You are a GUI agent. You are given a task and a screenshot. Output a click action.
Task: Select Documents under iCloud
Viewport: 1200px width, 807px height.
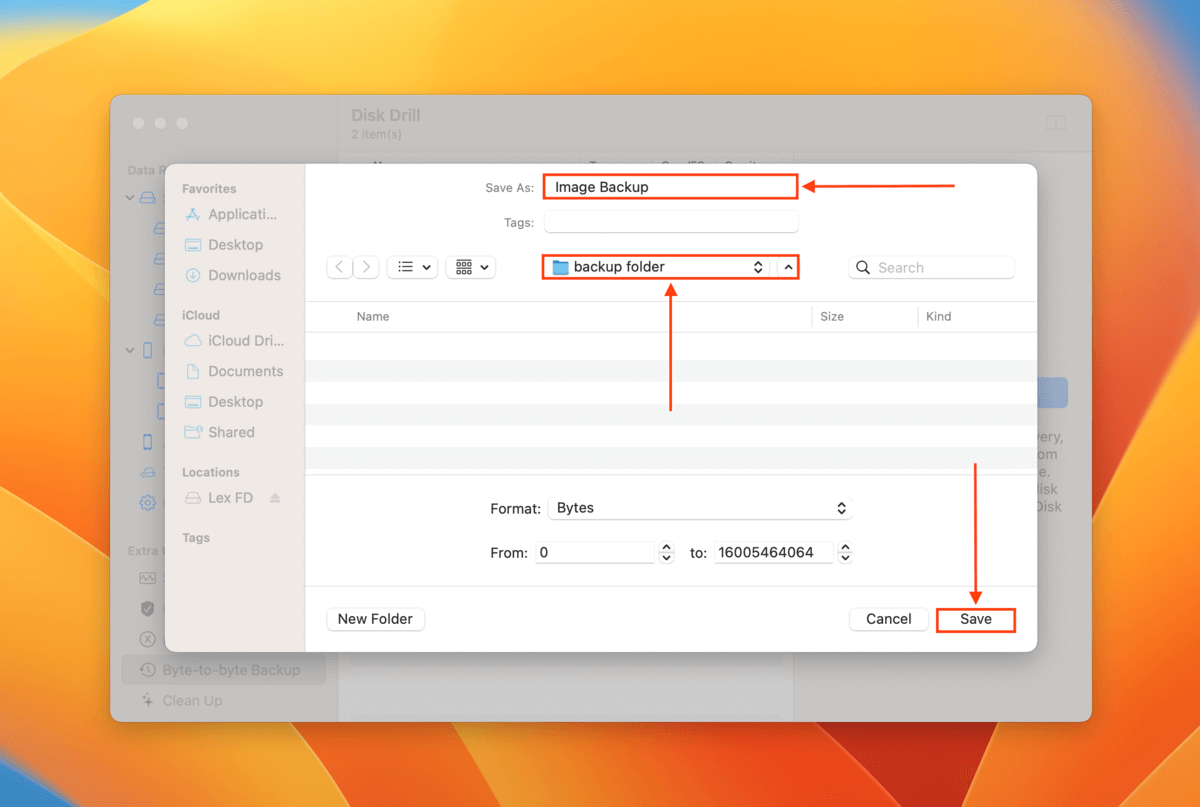tap(234, 371)
